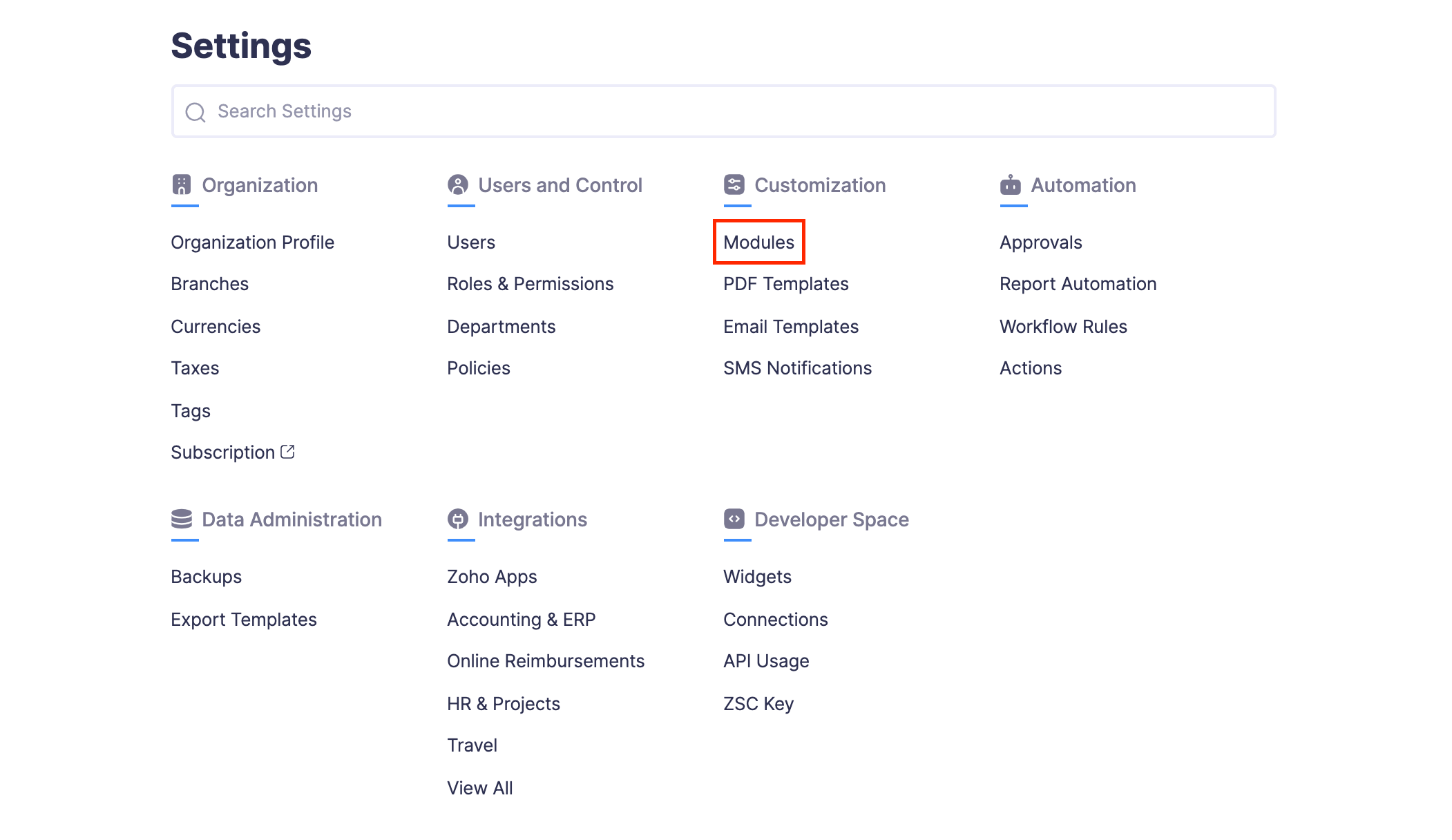1452x840 pixels.
Task: Click the Developer Space code icon
Action: click(x=734, y=519)
